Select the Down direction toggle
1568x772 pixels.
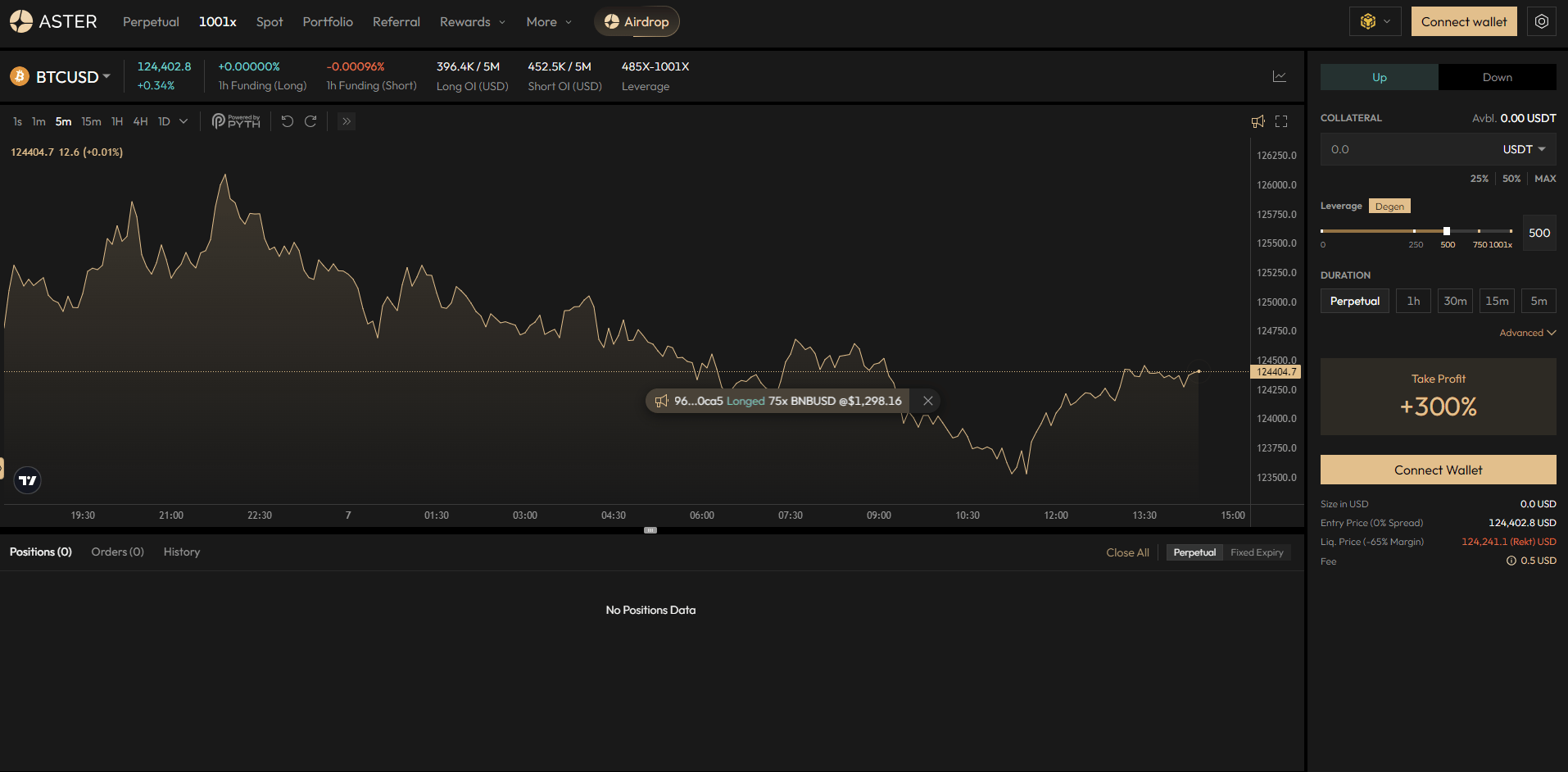(1497, 77)
